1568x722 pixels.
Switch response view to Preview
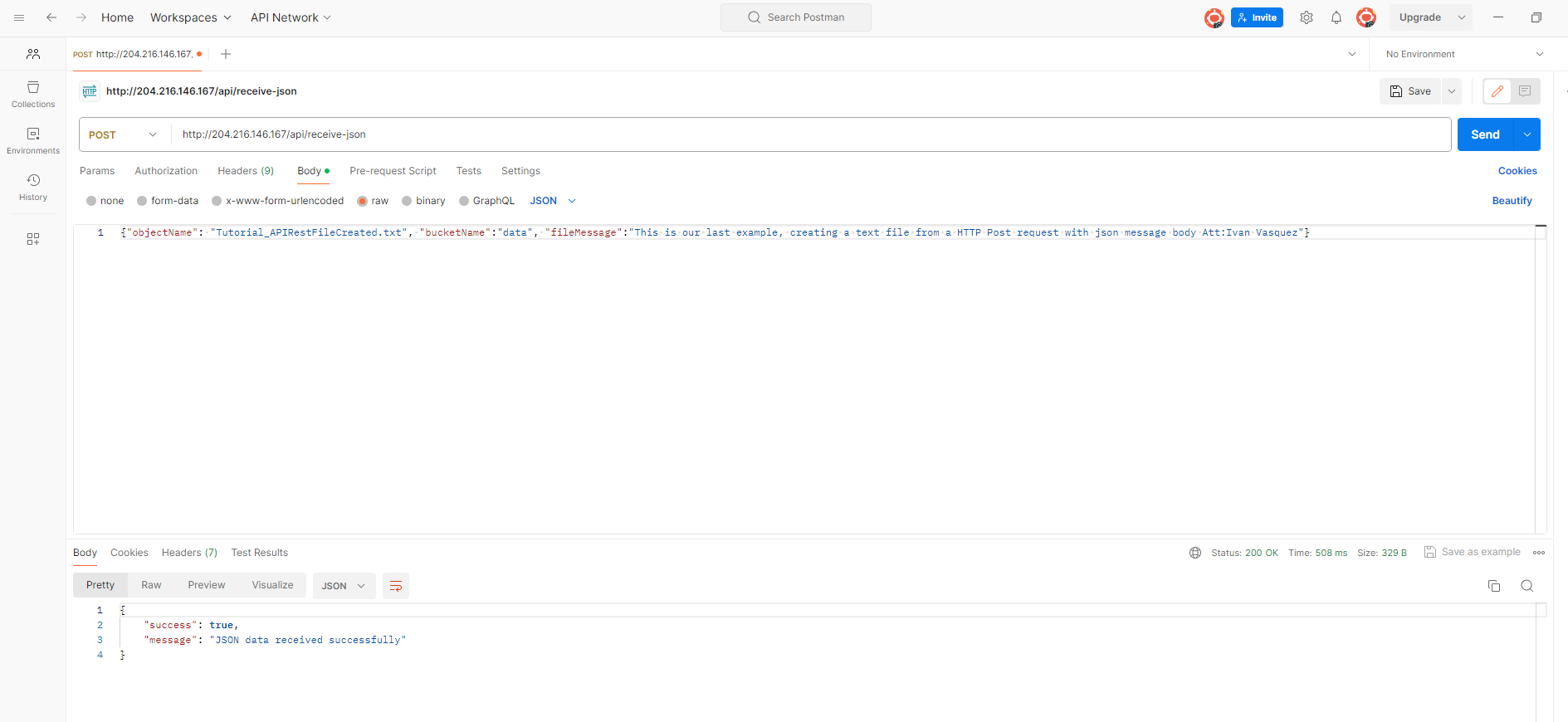click(x=207, y=585)
